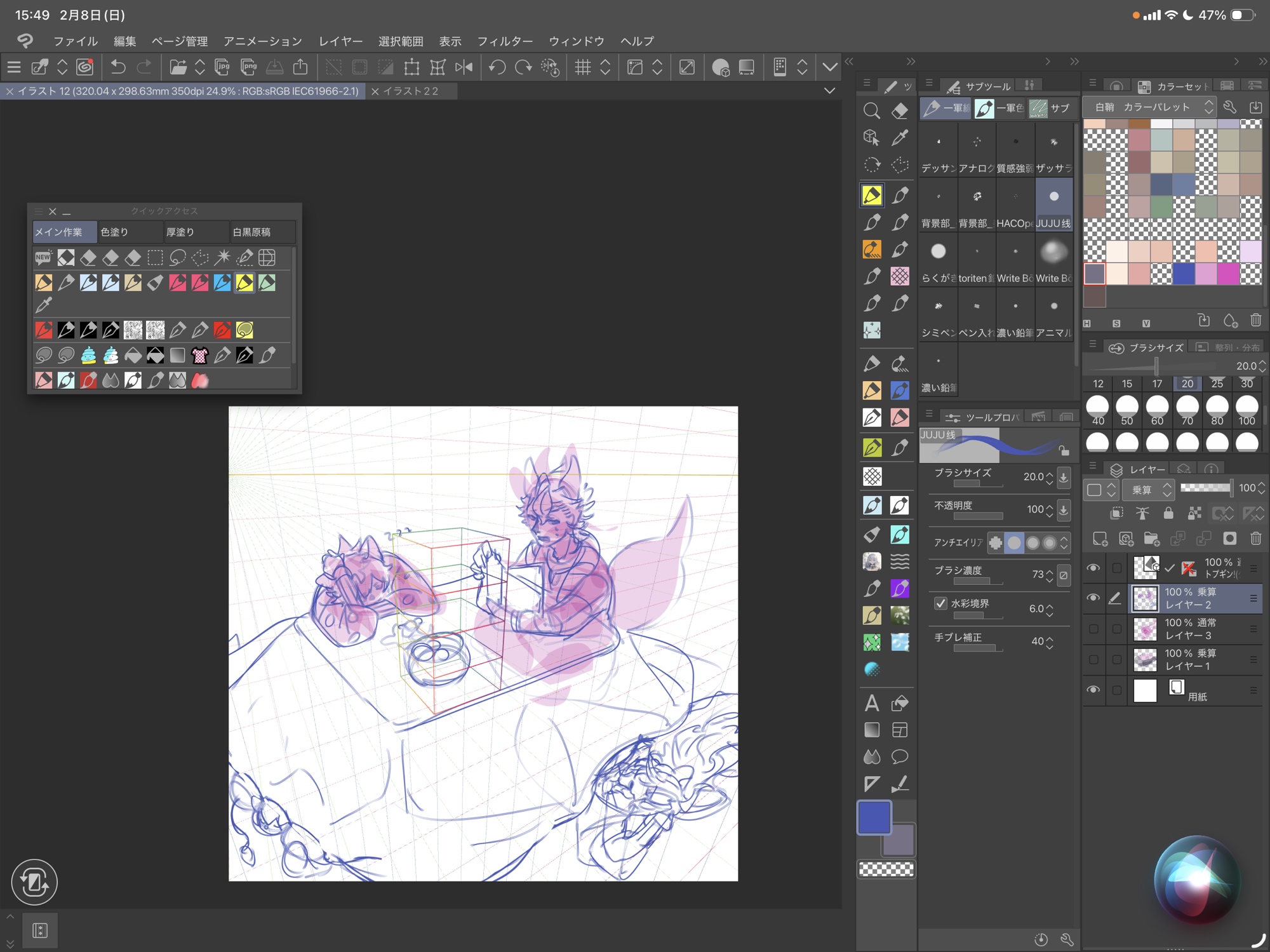The width and height of the screenshot is (1270, 952).
Task: Select the magnifier zoom tool
Action: pyautogui.click(x=871, y=111)
